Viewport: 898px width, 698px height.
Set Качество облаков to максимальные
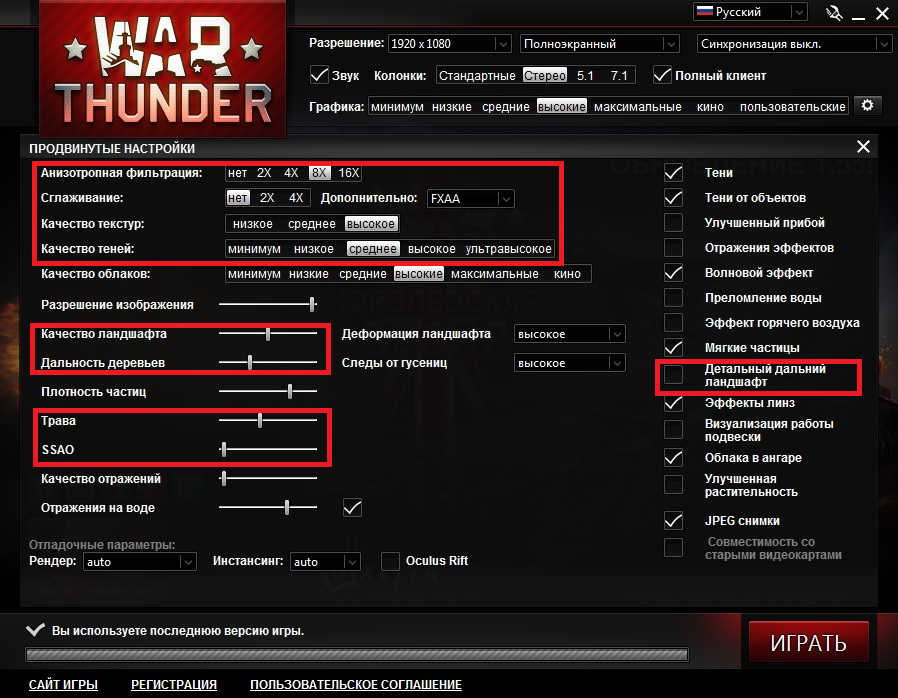pos(495,274)
